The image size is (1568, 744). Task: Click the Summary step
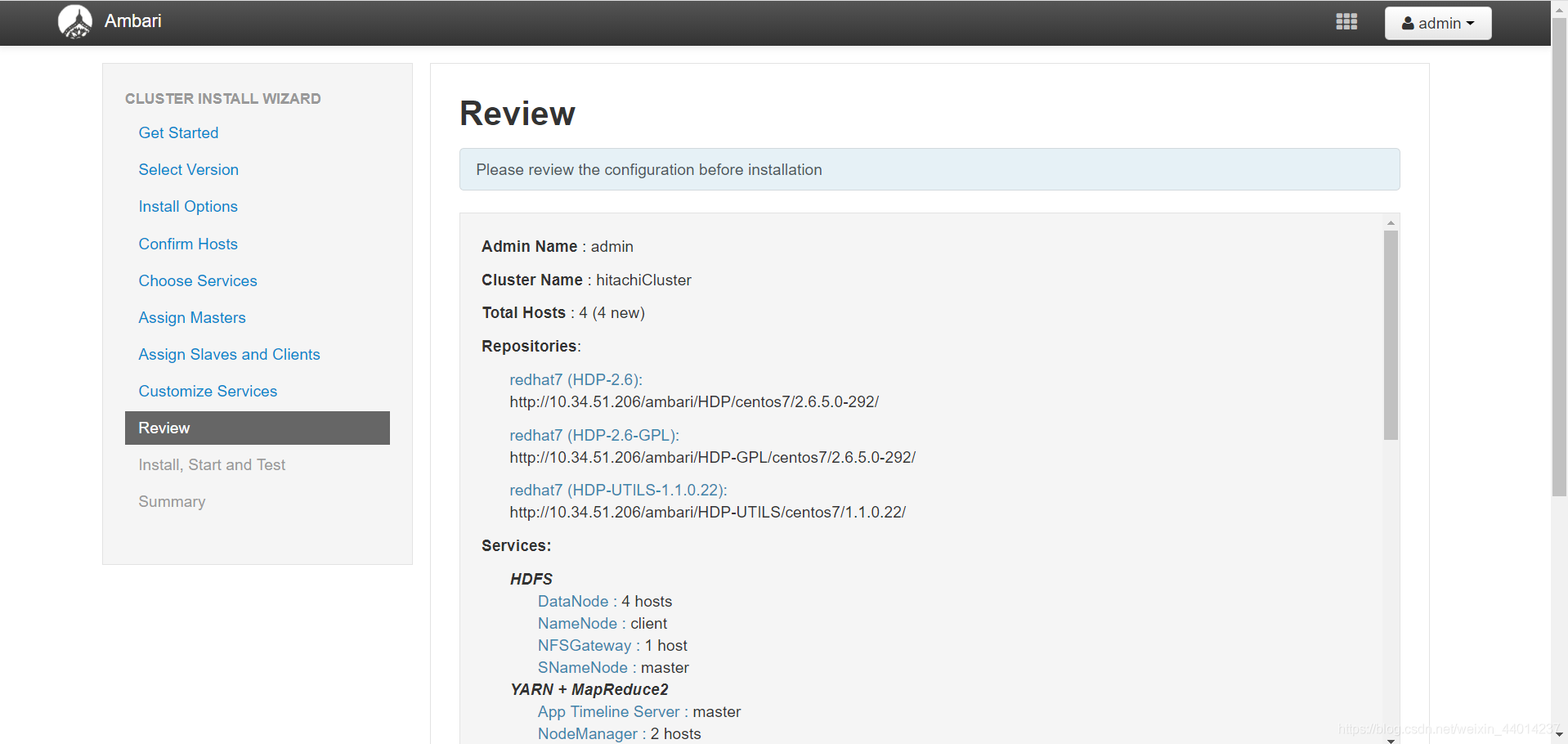point(172,501)
